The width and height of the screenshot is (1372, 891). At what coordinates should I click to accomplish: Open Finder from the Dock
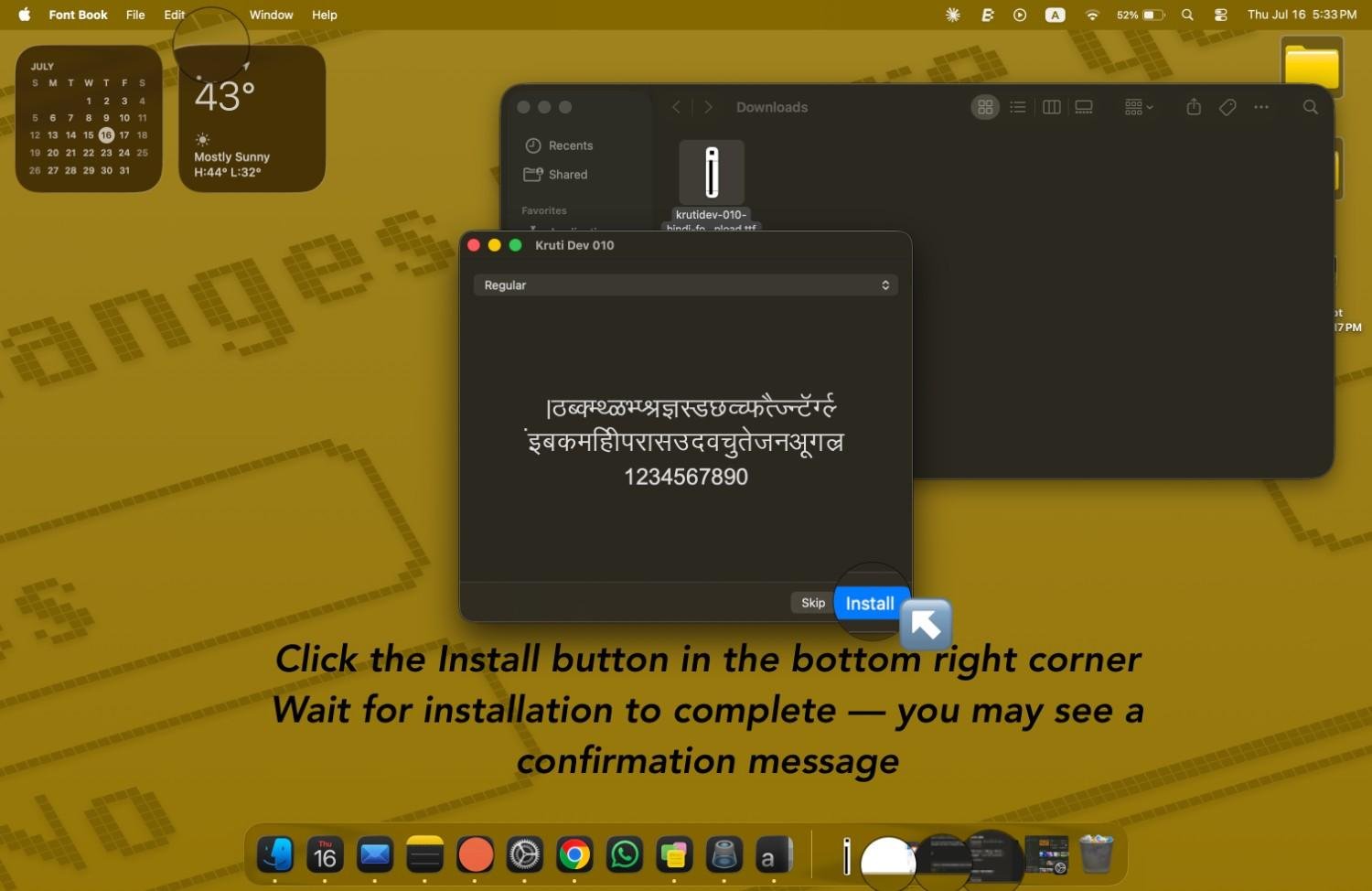[x=275, y=855]
